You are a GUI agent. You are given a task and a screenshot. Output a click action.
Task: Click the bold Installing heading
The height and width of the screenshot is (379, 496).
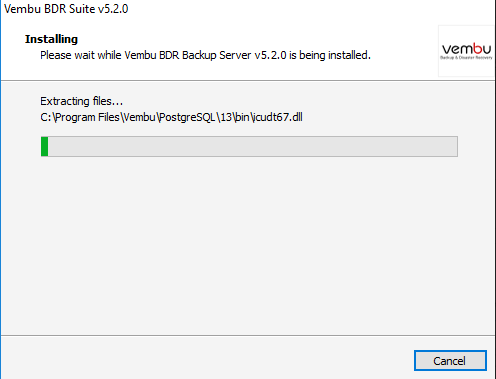(51, 39)
